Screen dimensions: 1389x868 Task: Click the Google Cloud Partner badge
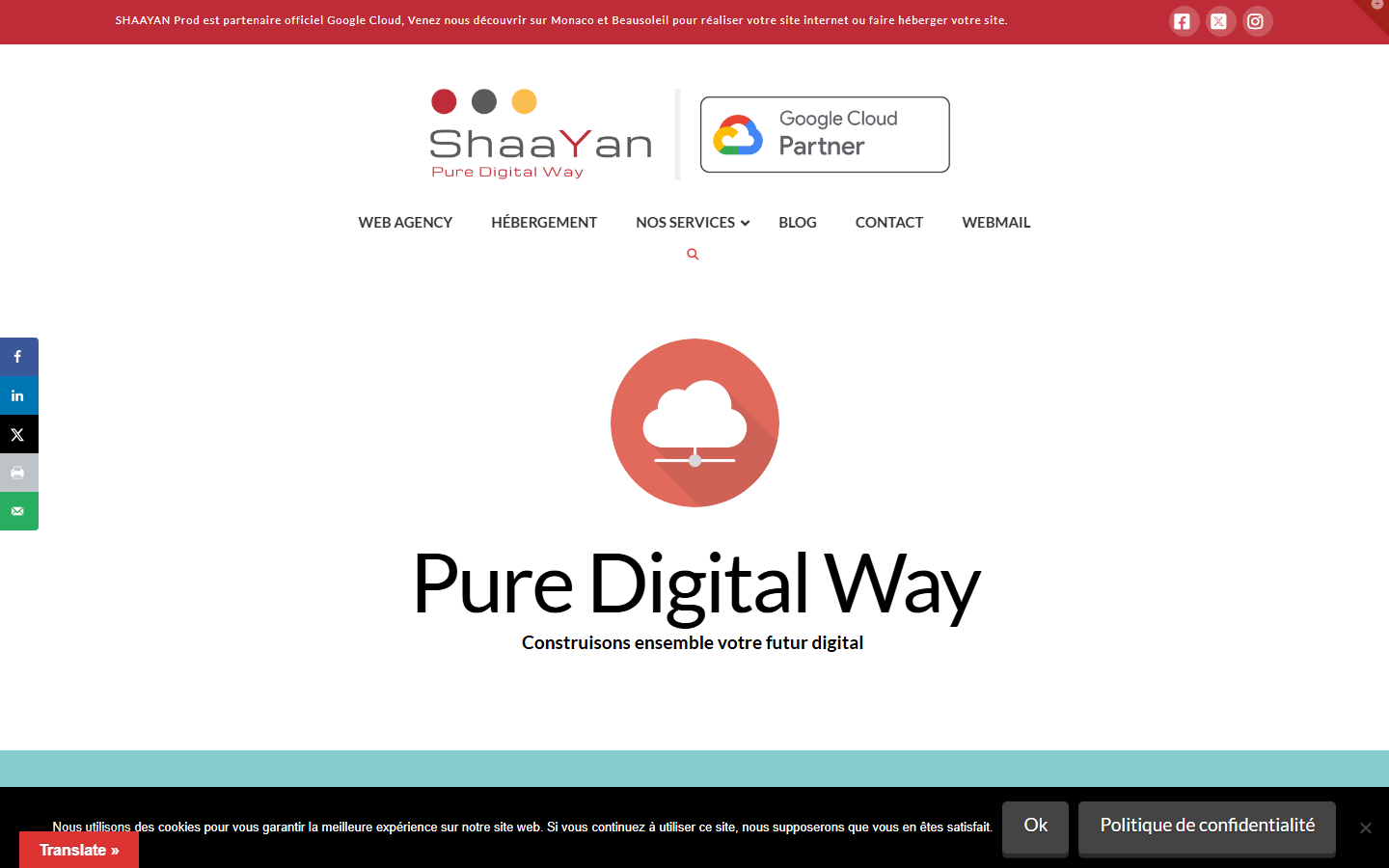coord(825,134)
